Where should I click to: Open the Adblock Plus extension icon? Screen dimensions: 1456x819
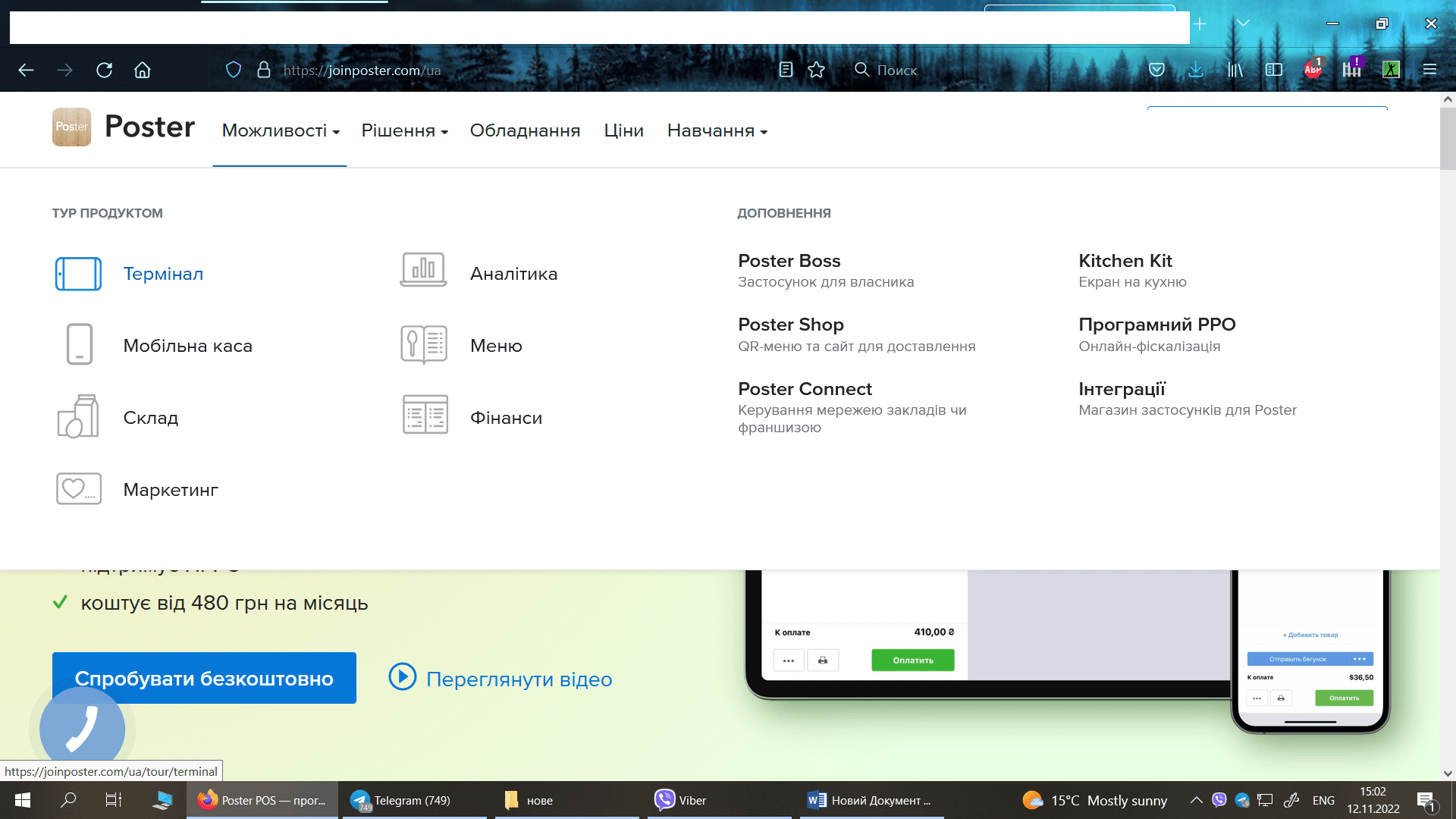[x=1313, y=69]
